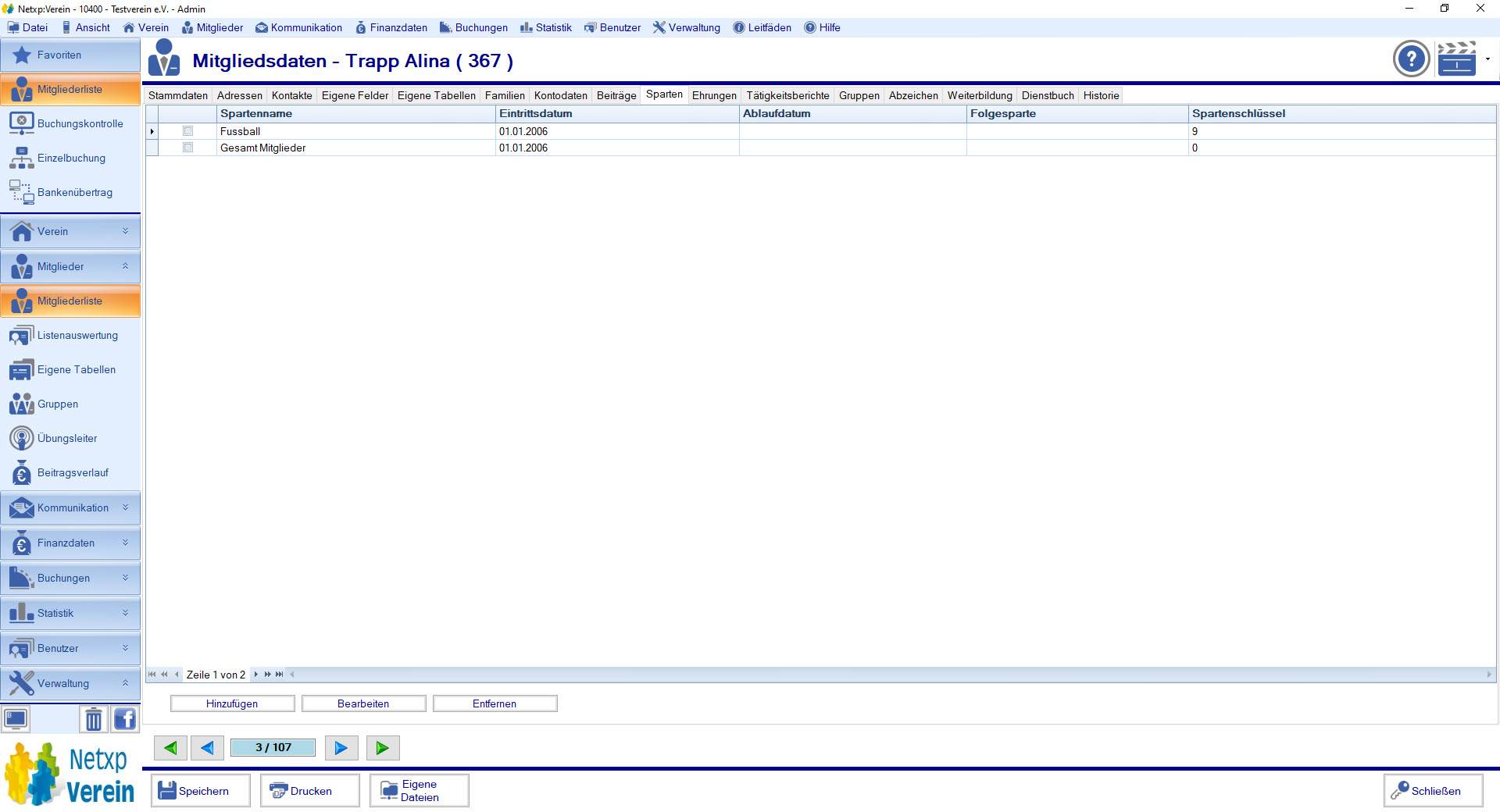Image resolution: width=1500 pixels, height=812 pixels.
Task: Click the Schließen button
Action: point(1433,791)
